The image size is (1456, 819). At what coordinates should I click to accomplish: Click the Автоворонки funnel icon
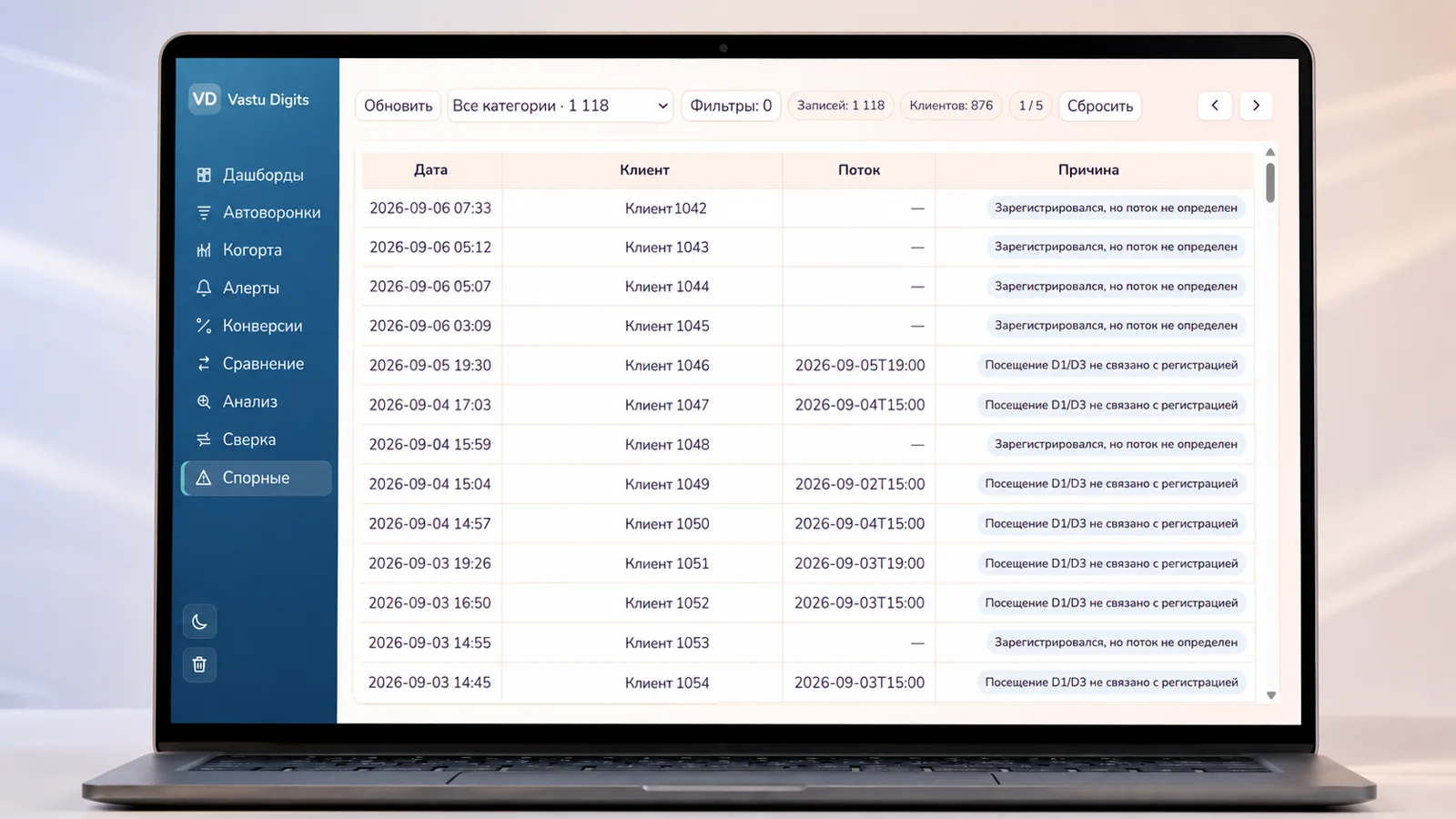click(x=204, y=212)
